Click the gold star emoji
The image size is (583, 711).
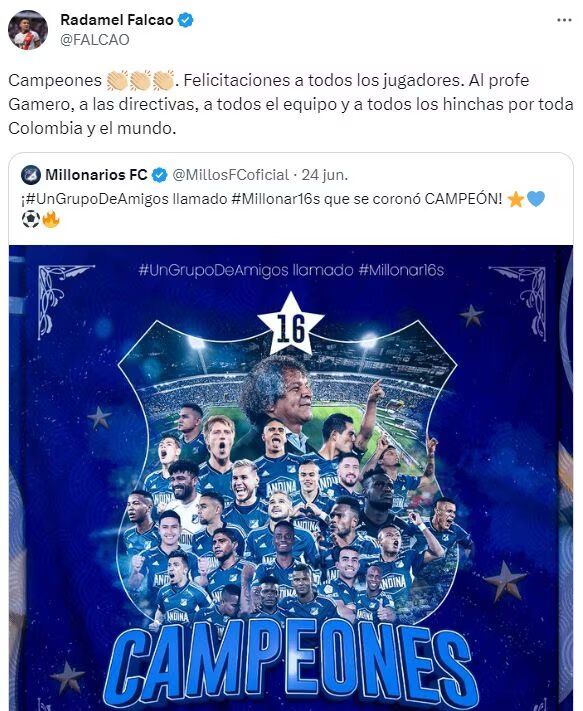coord(515,199)
